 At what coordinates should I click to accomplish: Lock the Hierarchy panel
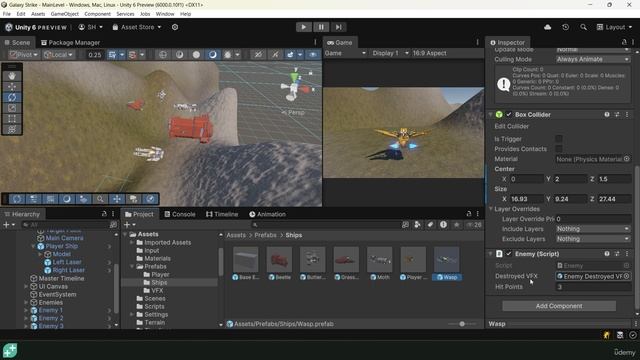coord(104,214)
